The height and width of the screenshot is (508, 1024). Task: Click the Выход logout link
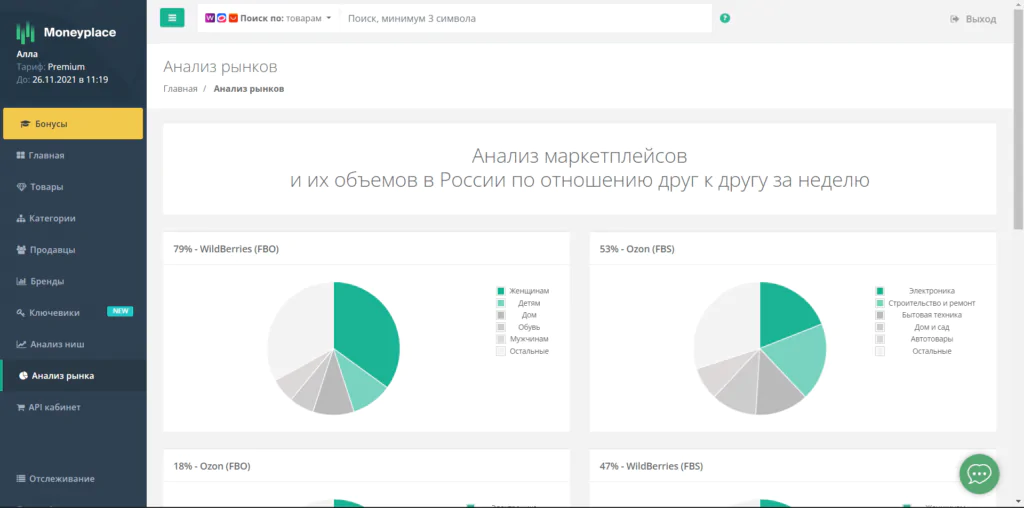click(973, 19)
